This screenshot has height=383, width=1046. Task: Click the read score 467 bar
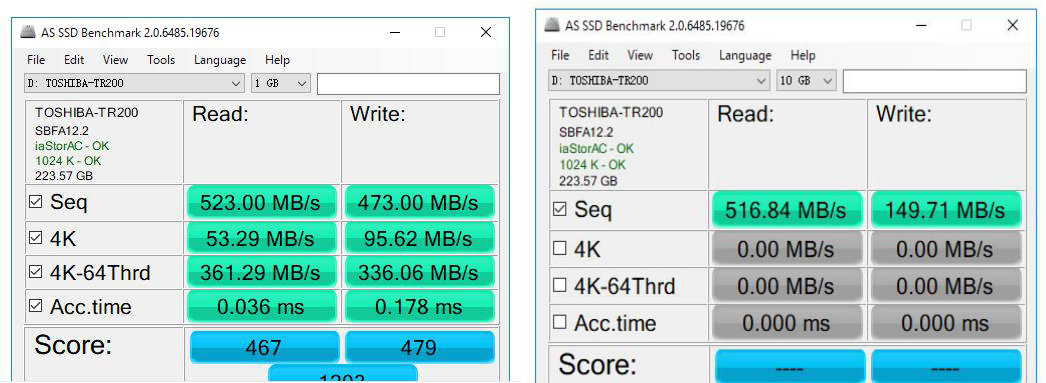pos(264,347)
